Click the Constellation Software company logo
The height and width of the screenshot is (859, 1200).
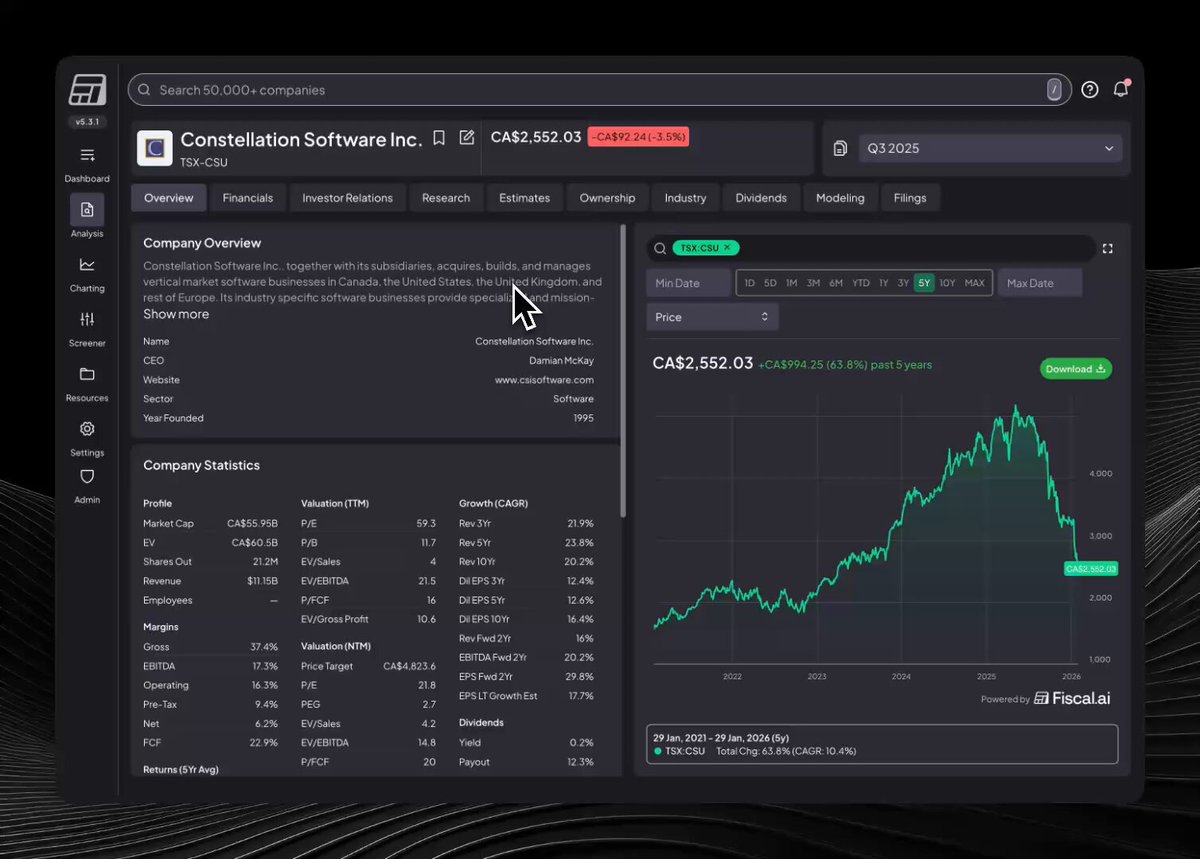pyautogui.click(x=155, y=148)
